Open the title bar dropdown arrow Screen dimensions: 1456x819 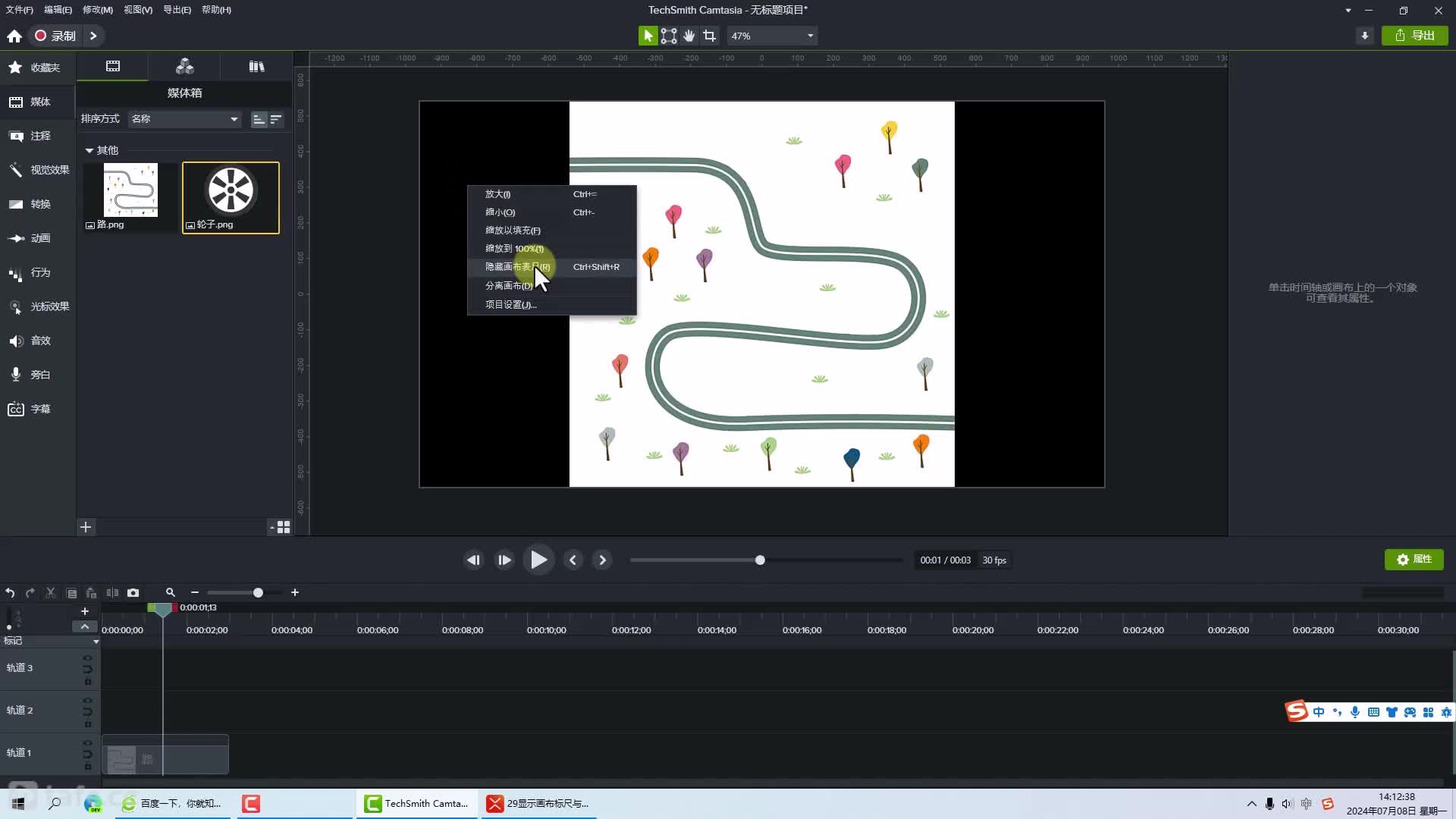(x=1348, y=11)
